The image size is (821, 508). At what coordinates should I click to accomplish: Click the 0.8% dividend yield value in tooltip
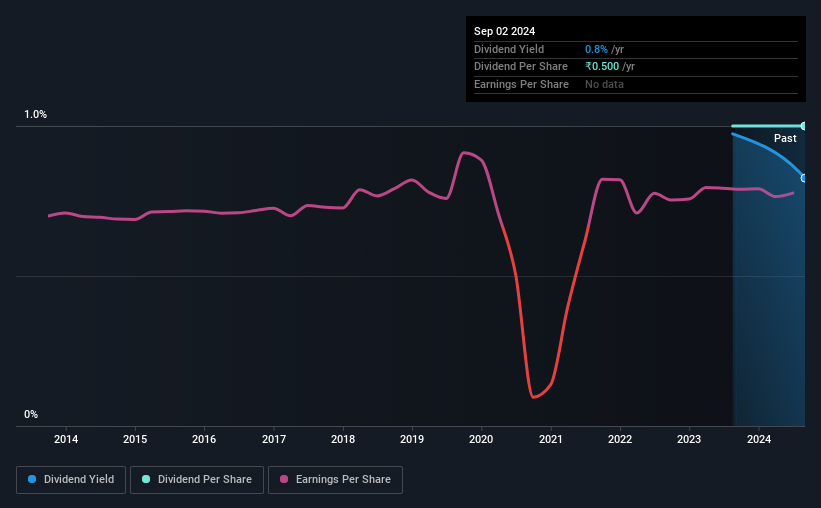click(596, 49)
